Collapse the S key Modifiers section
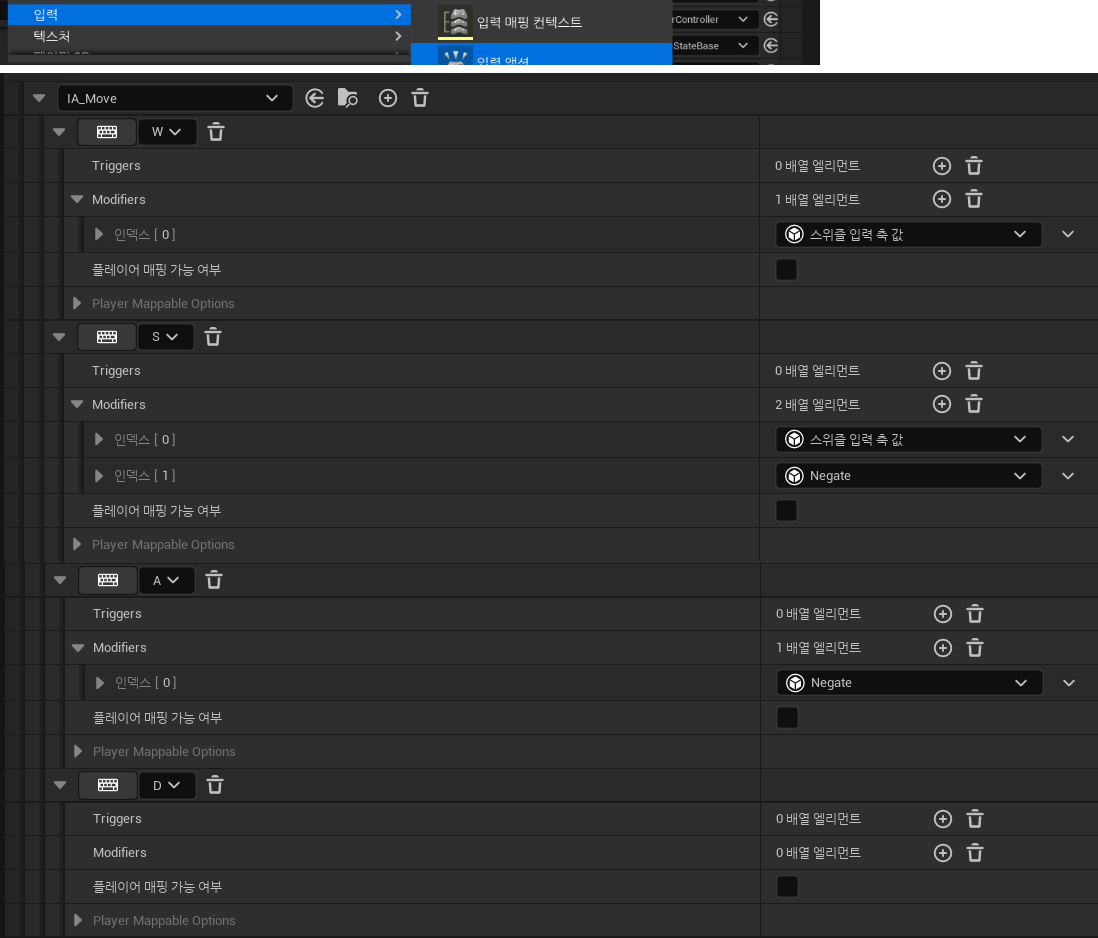 coord(77,404)
